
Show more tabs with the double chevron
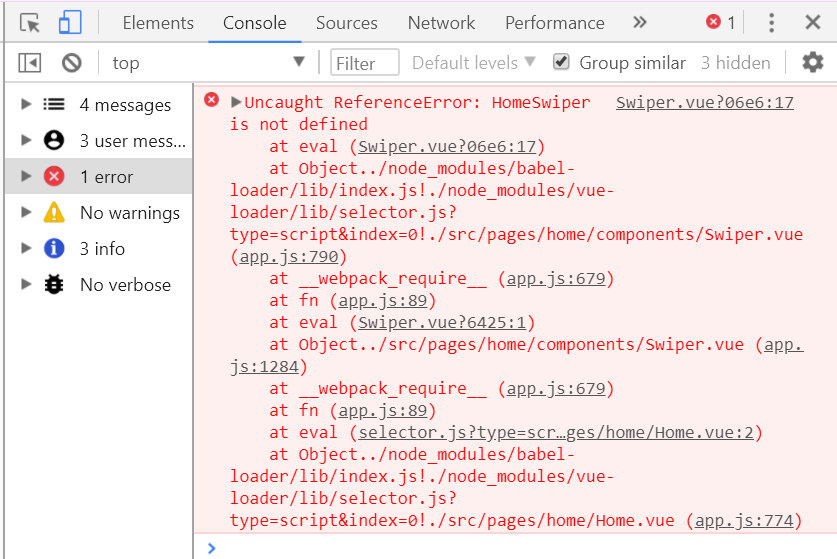(x=639, y=22)
